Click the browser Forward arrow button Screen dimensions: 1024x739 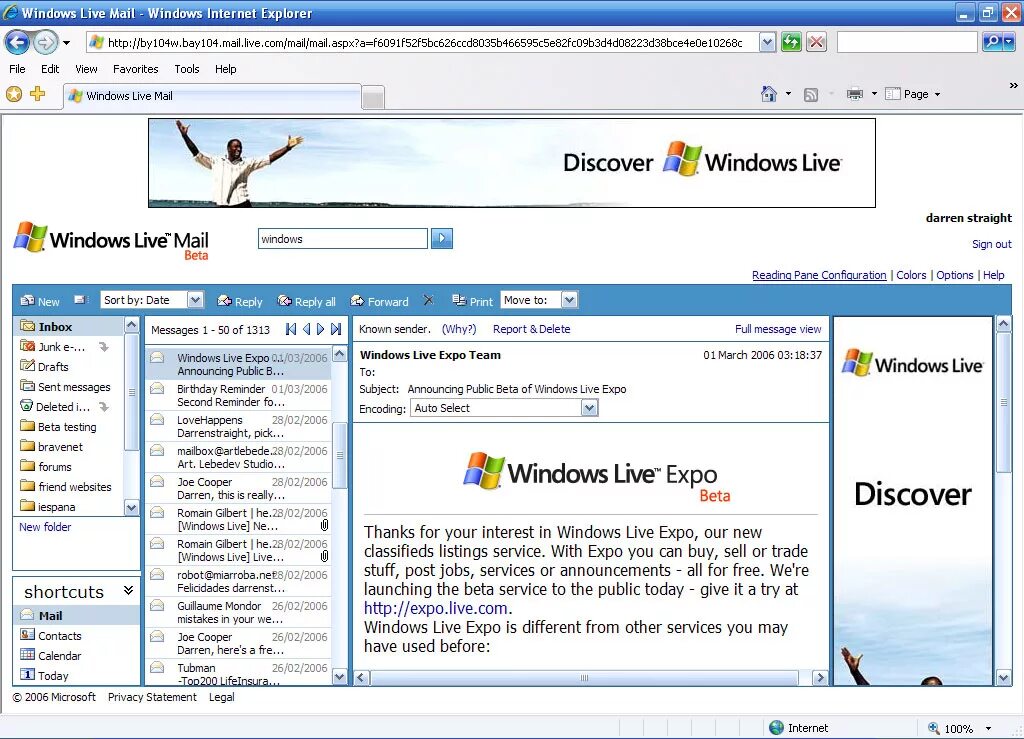pyautogui.click(x=44, y=43)
